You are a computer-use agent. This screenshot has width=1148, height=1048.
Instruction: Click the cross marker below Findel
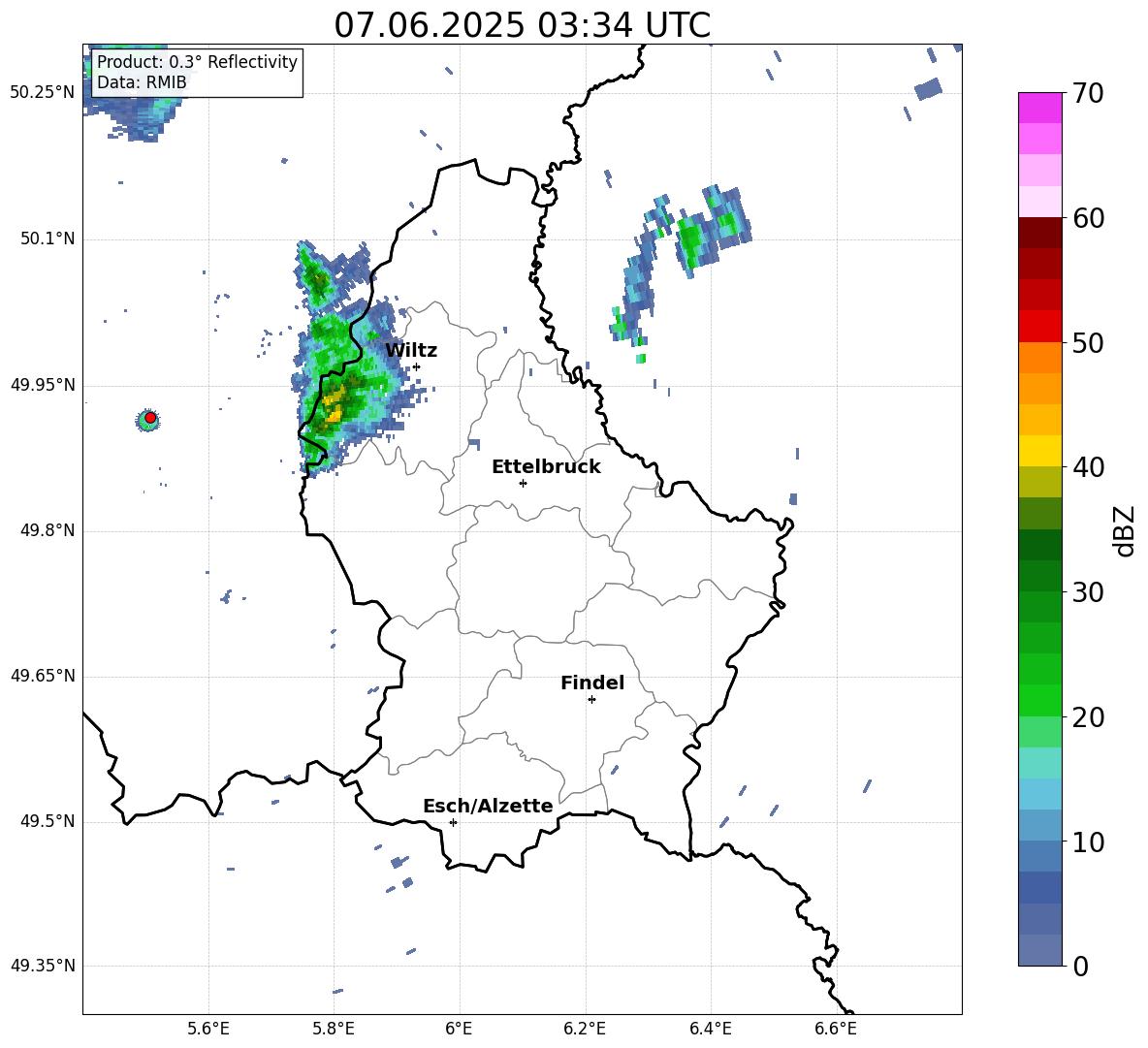pos(591,700)
